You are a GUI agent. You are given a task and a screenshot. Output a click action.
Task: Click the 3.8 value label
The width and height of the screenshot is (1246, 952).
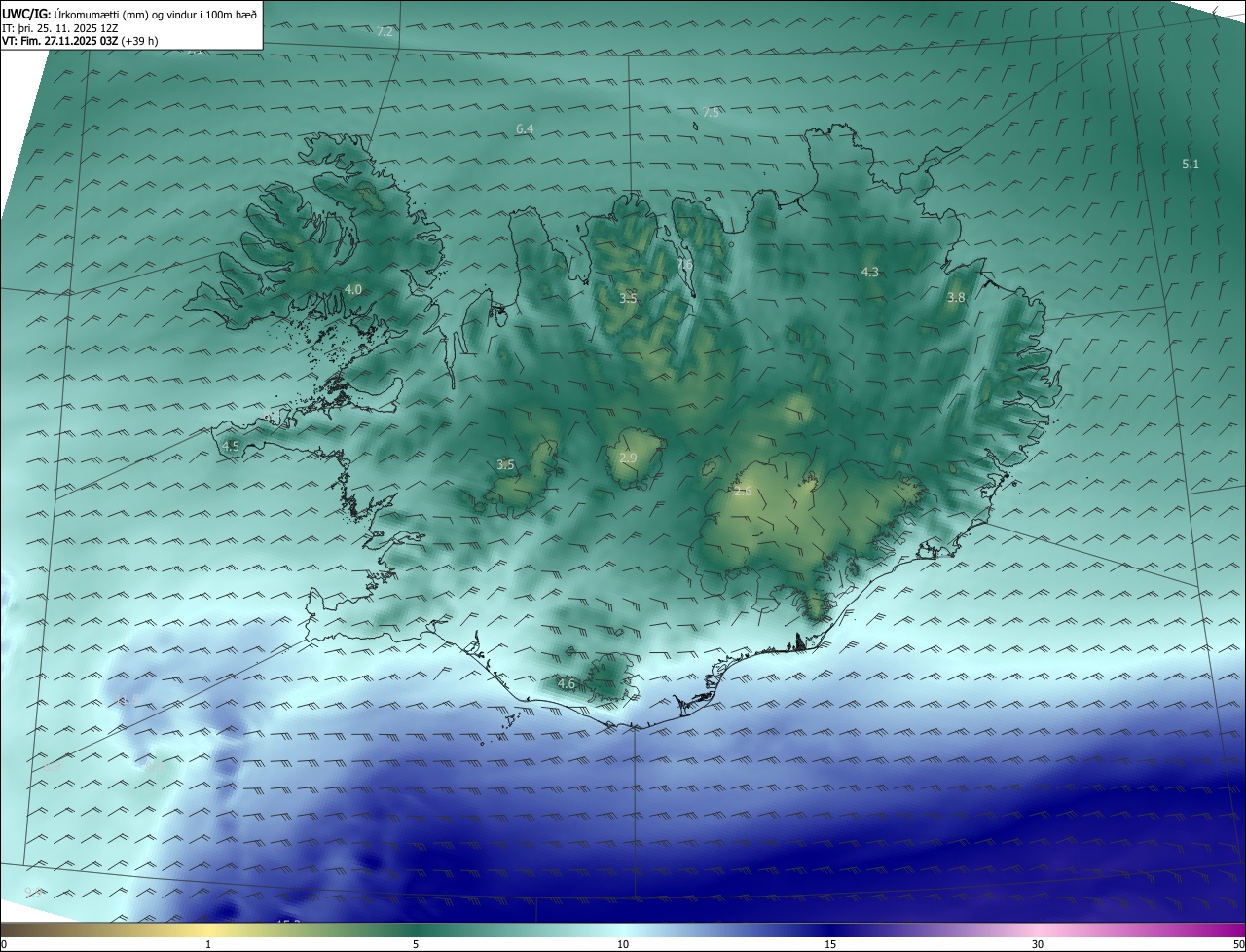[x=956, y=297]
